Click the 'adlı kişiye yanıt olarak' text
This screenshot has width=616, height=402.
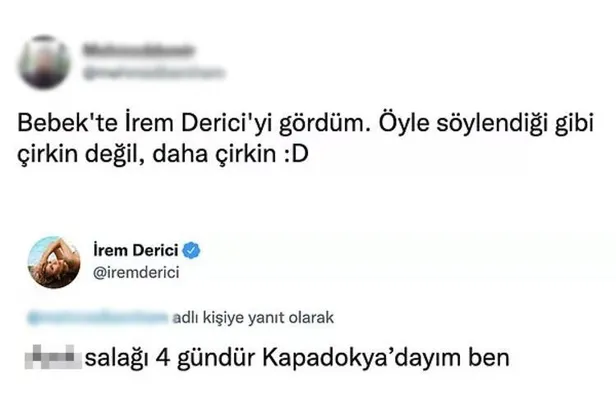coord(253,318)
